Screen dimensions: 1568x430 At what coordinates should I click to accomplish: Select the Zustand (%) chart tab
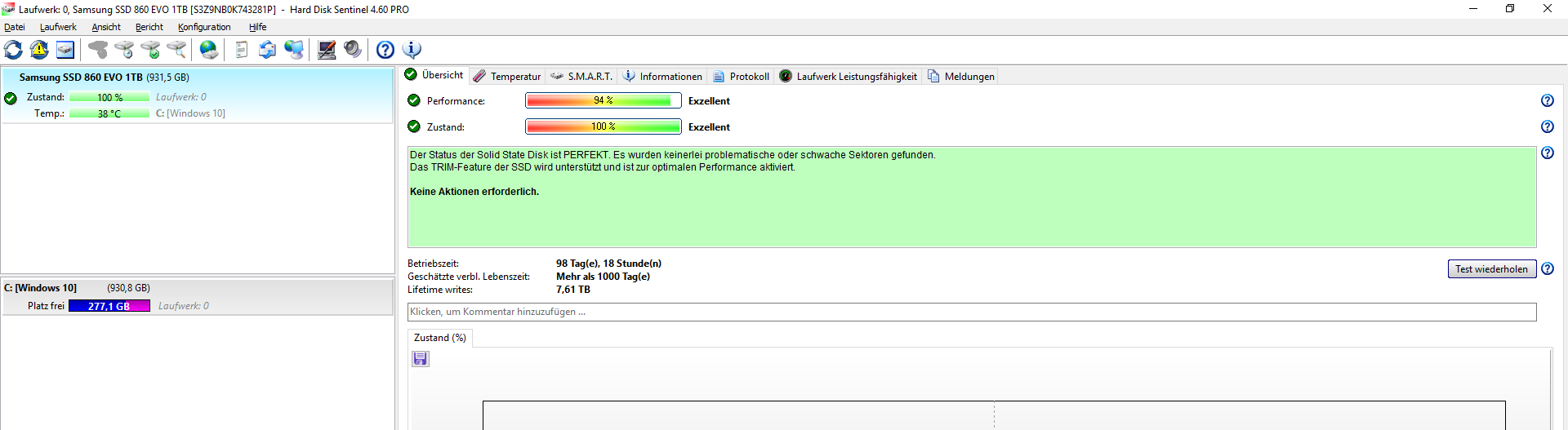tap(439, 338)
